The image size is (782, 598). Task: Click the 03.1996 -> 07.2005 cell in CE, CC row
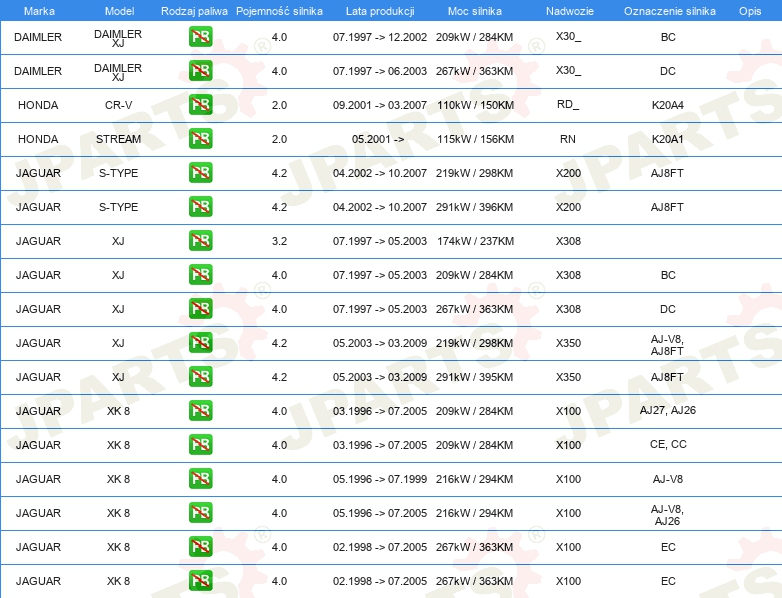point(380,445)
